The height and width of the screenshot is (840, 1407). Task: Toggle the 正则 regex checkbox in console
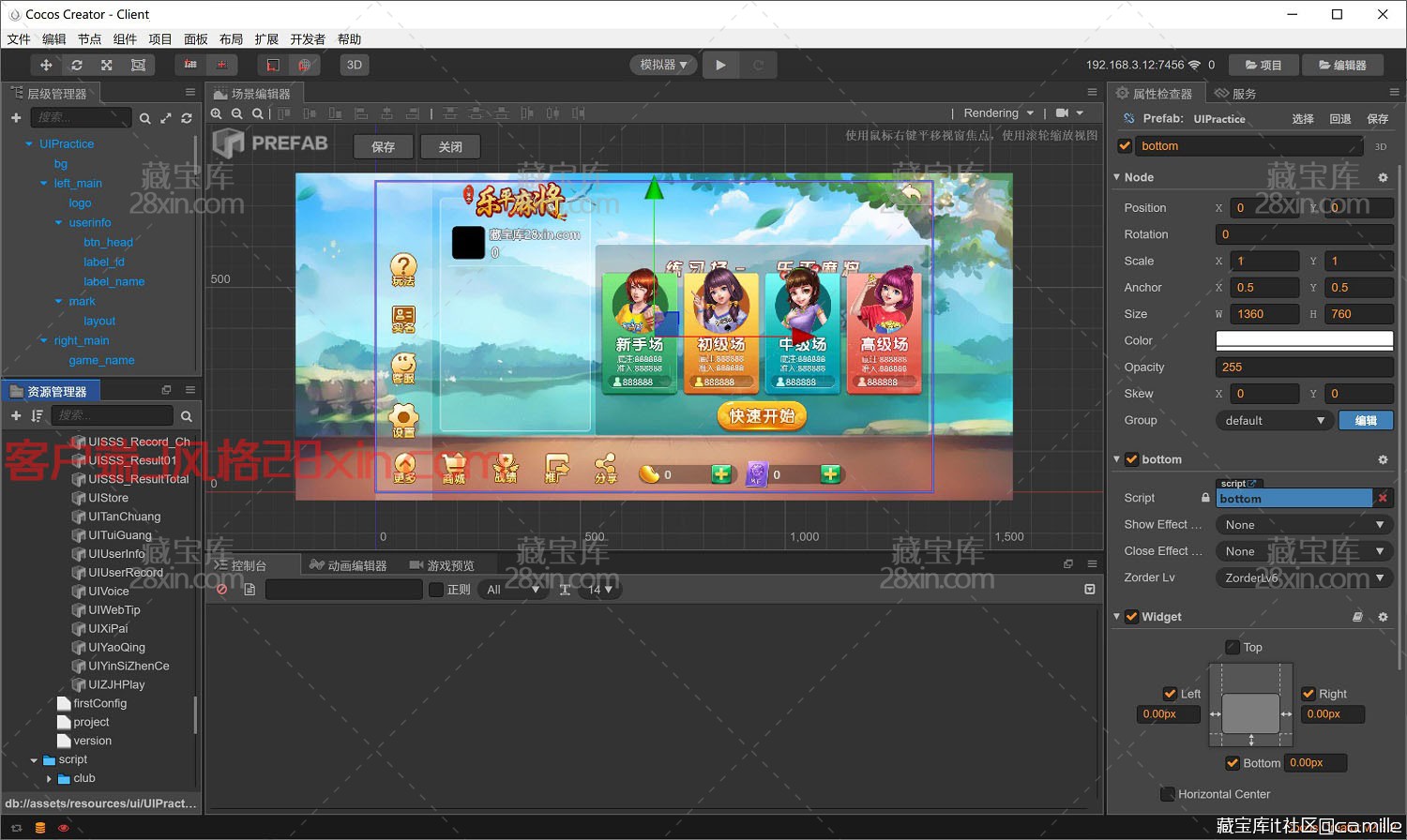(x=436, y=590)
